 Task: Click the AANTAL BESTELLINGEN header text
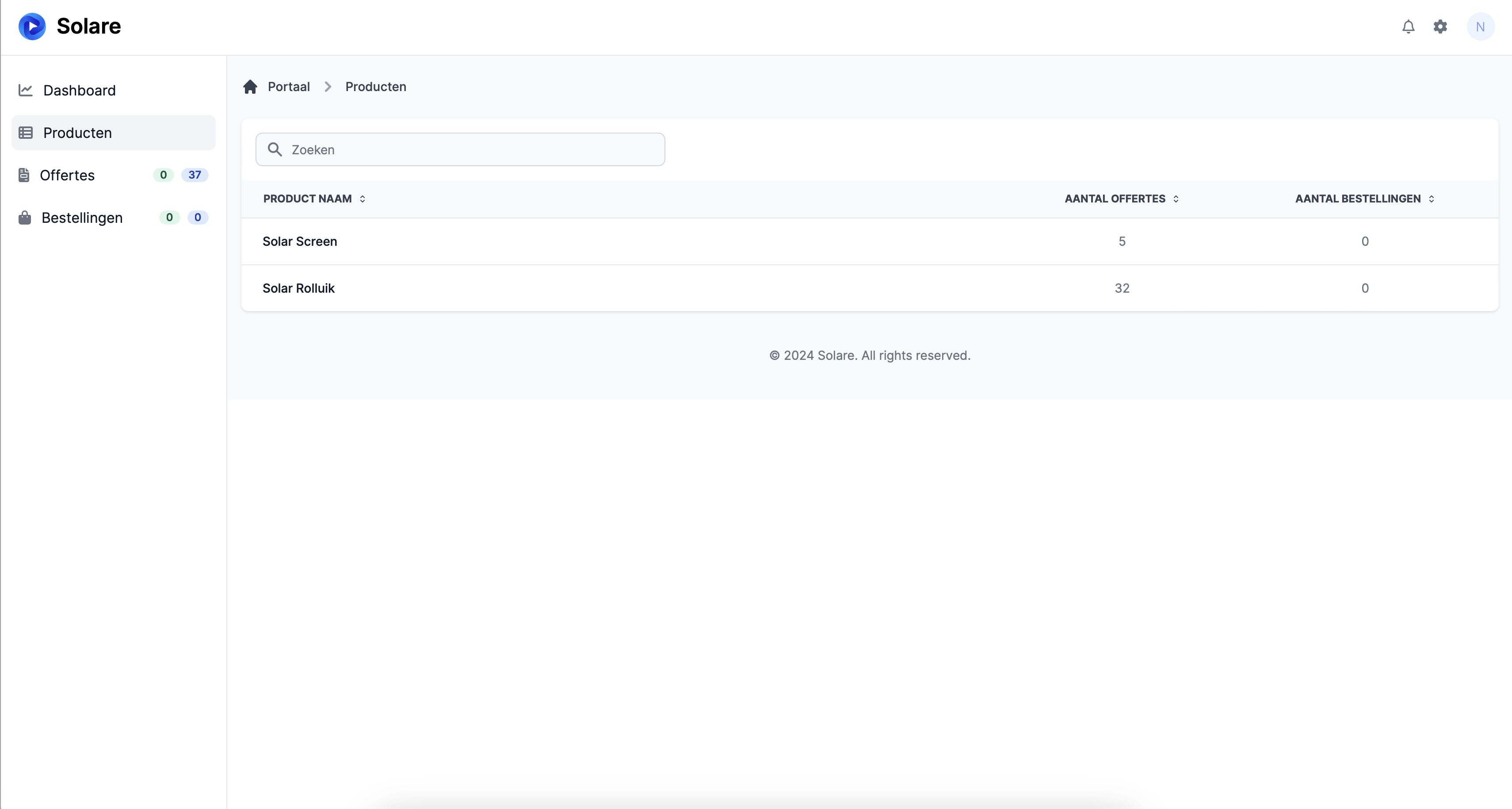(x=1358, y=199)
